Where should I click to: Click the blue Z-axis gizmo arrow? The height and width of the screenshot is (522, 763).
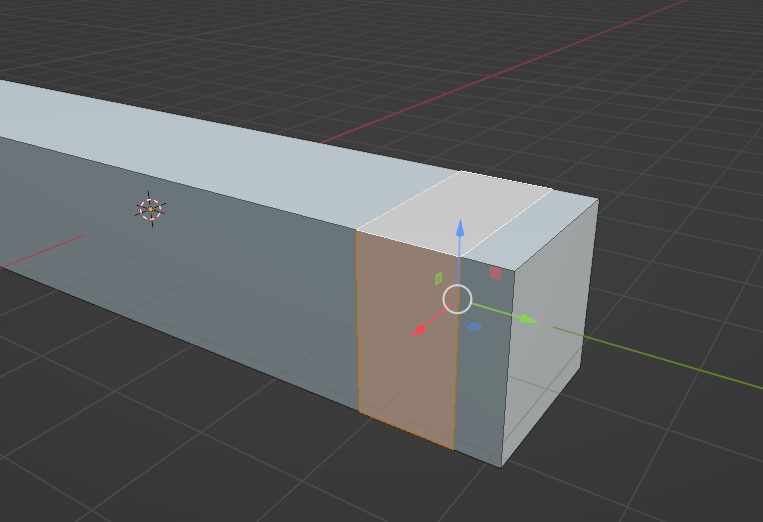[459, 229]
